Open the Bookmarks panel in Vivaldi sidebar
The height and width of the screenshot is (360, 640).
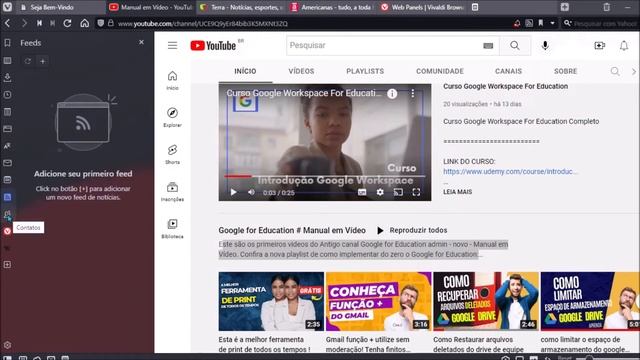[7, 43]
